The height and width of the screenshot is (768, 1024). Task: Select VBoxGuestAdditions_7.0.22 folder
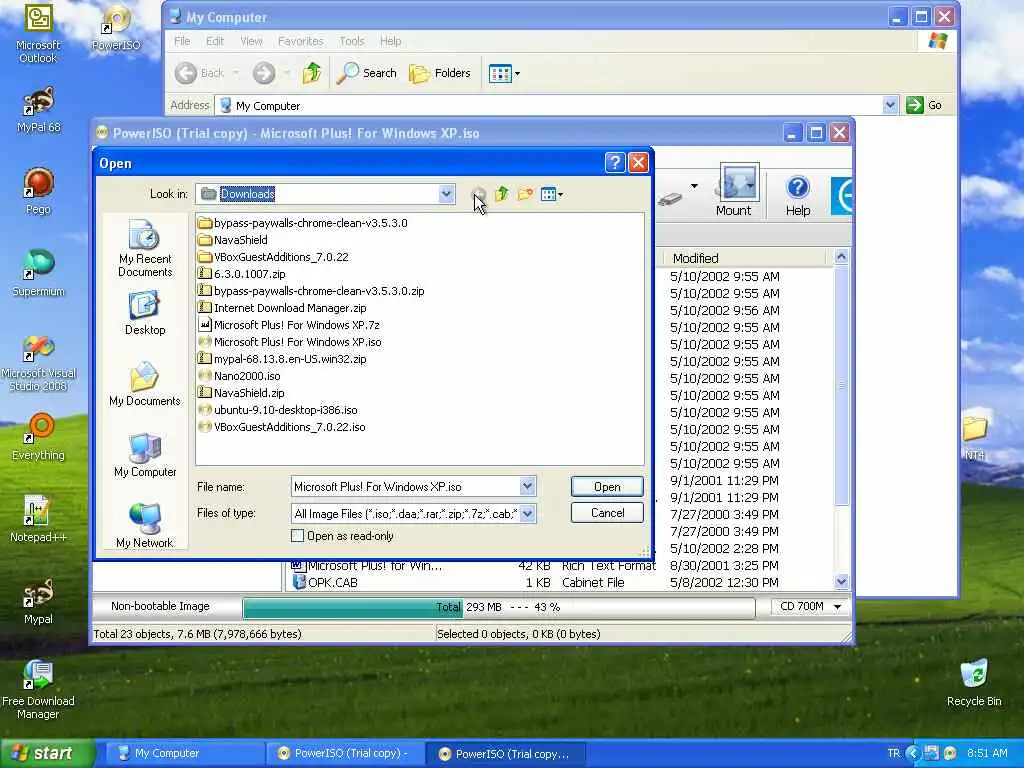point(274,257)
